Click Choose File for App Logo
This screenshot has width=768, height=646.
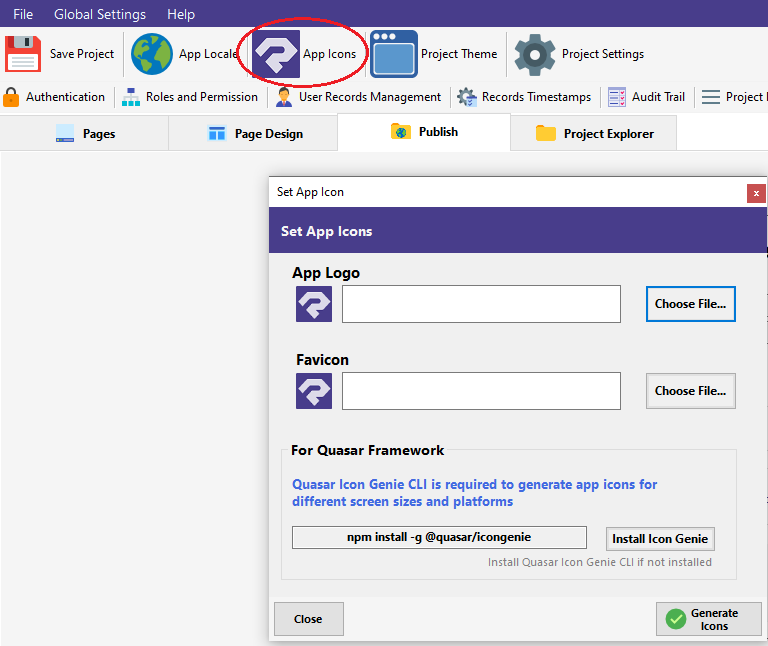coord(690,304)
